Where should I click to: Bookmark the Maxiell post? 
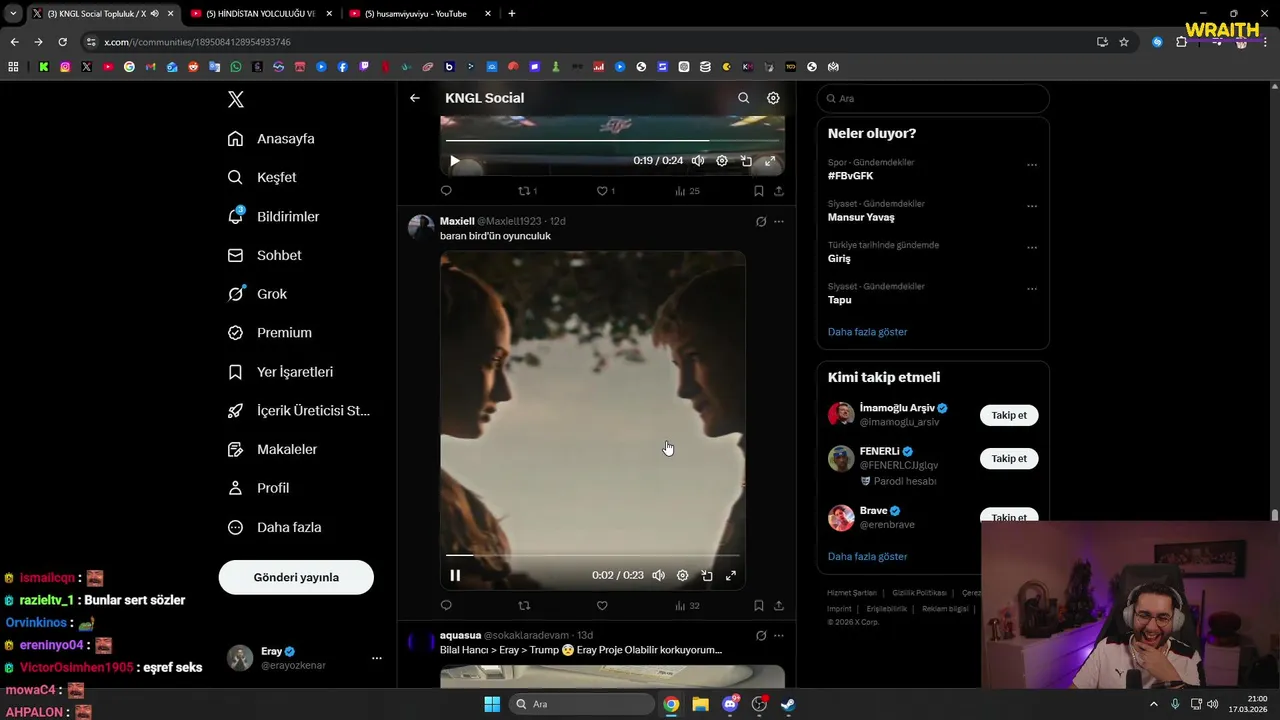point(759,605)
